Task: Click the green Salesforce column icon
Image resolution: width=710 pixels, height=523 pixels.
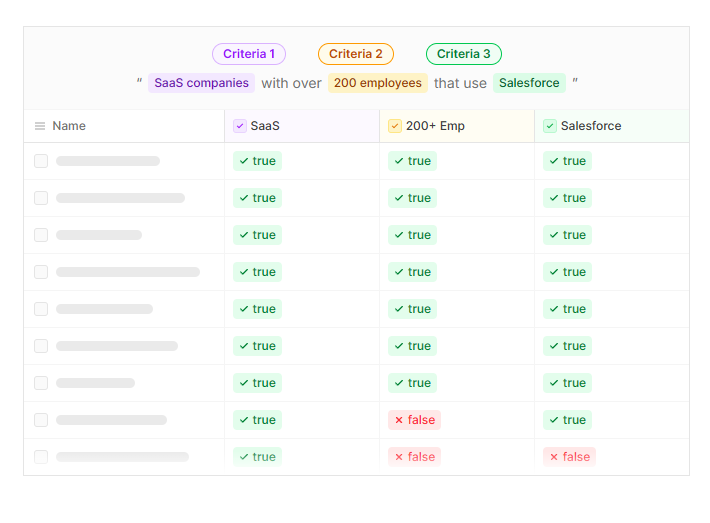Action: [550, 126]
